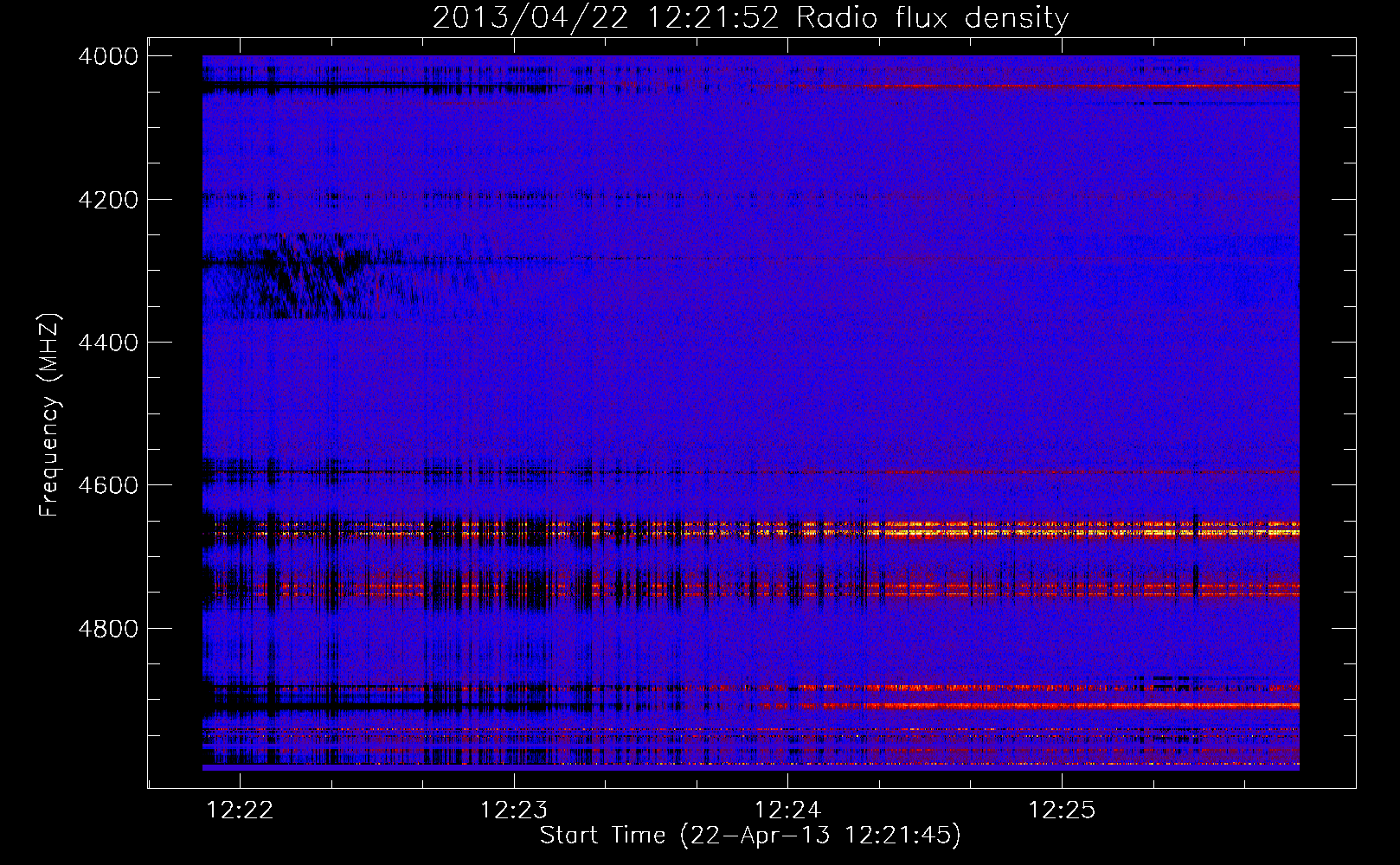Click the 4600 frequency axis label
Screen dimensions: 1400x865
[x=107, y=485]
